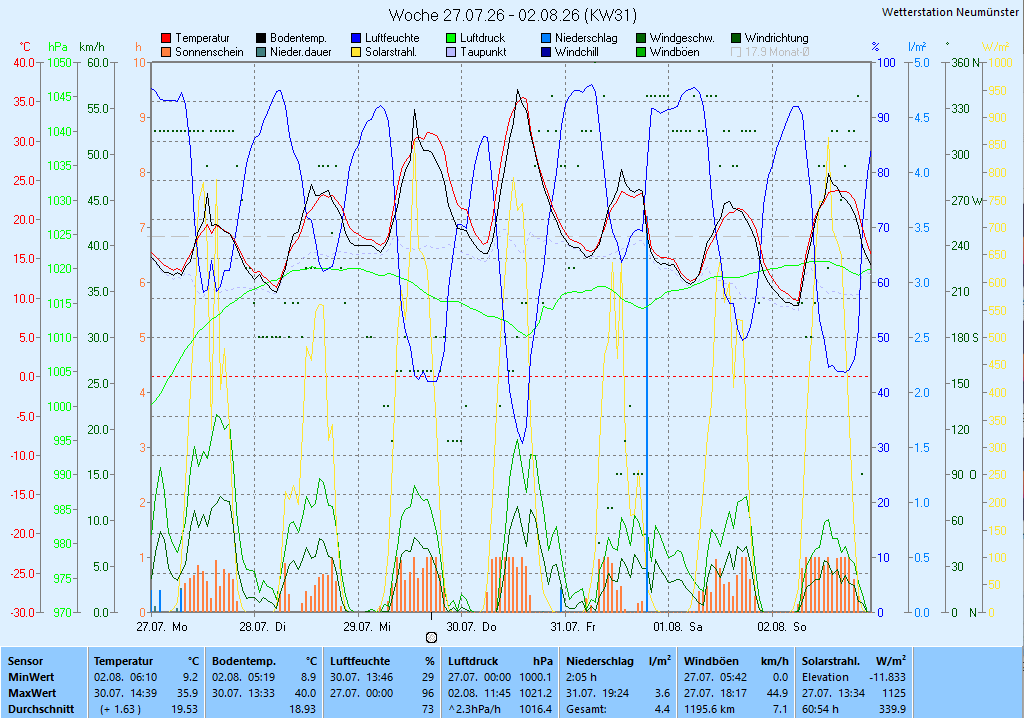Toggle the Windböen legend swatch
The height and width of the screenshot is (718, 1024).
(x=641, y=52)
